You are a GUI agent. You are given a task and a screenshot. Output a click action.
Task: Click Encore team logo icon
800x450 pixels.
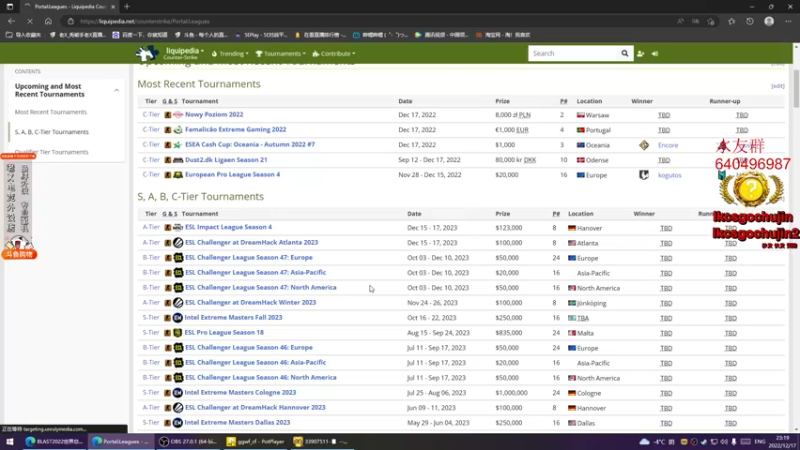tap(644, 145)
